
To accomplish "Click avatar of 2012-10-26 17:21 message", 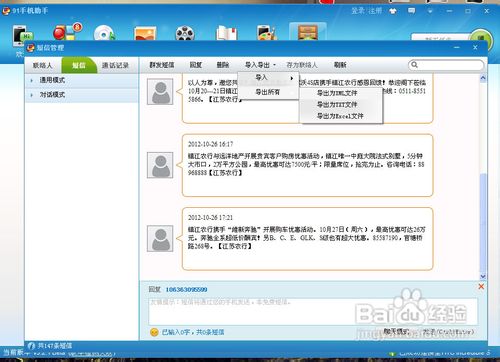I will pos(160,238).
